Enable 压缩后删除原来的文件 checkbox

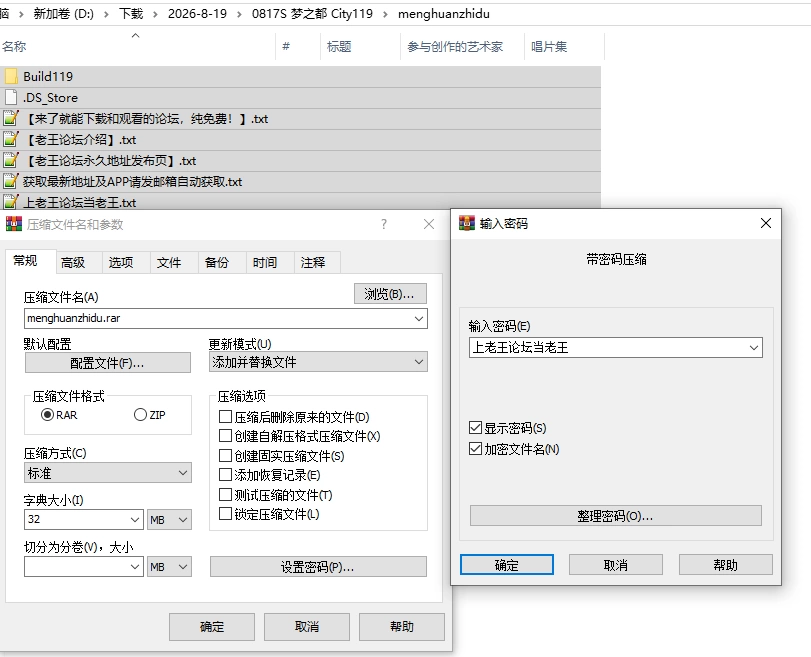click(x=225, y=416)
